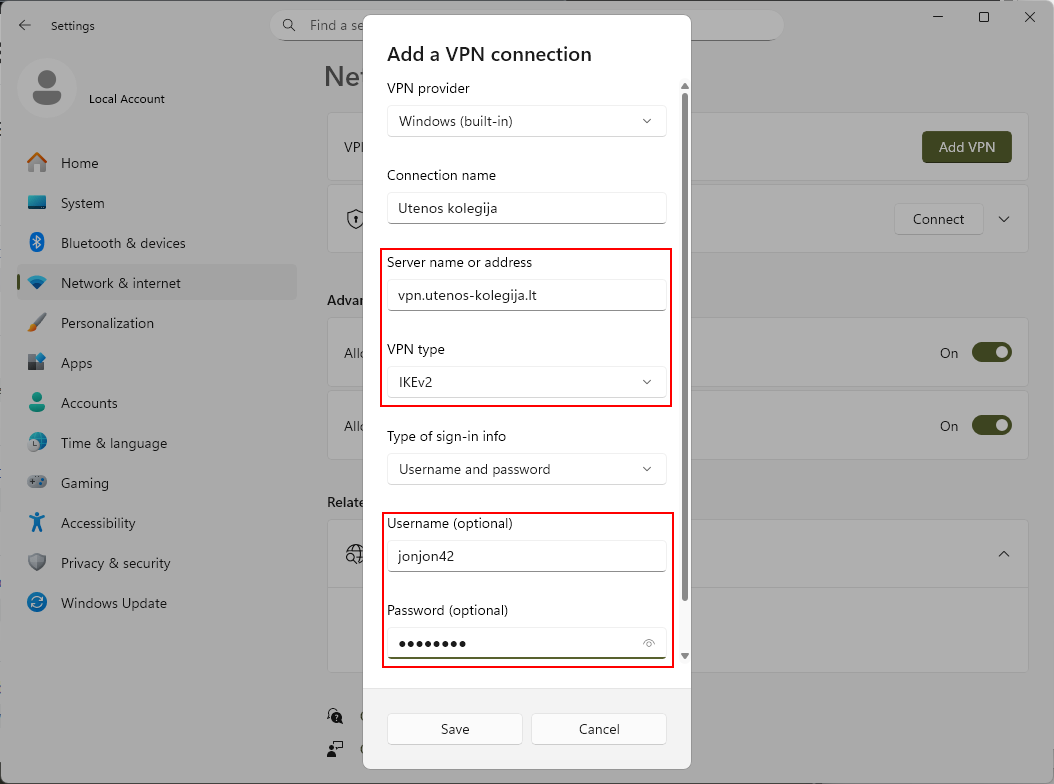Viewport: 1054px width, 784px height.
Task: Save the VPN connection
Action: pos(454,729)
